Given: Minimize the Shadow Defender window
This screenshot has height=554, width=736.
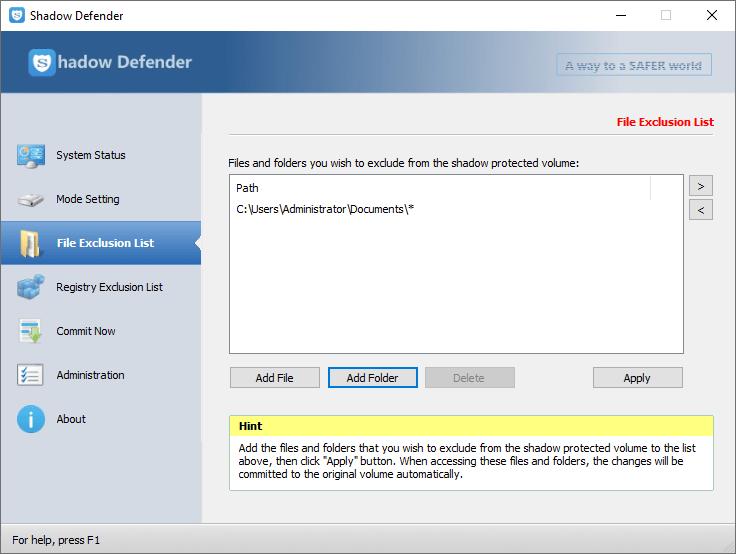Looking at the screenshot, I should (x=621, y=15).
